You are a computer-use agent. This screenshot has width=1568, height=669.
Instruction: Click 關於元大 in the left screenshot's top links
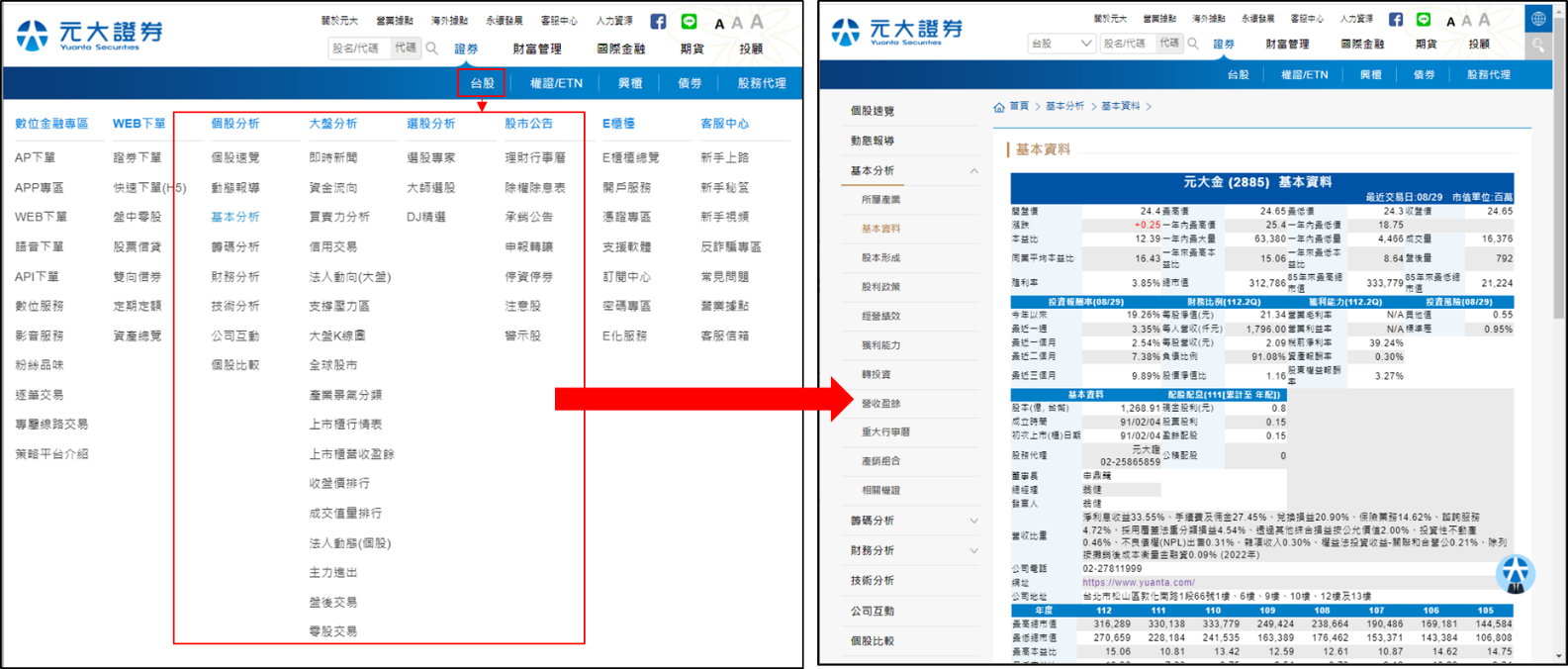339,21
